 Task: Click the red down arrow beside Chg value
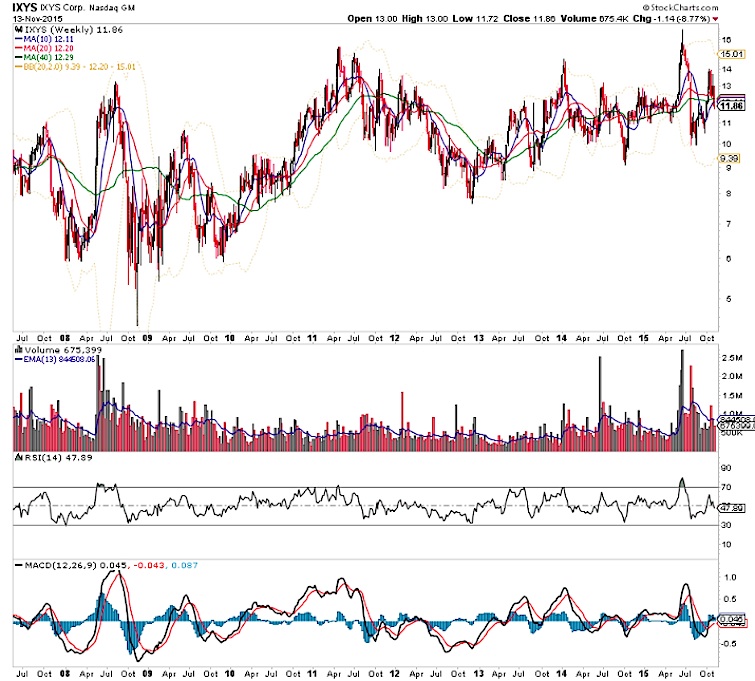716,19
